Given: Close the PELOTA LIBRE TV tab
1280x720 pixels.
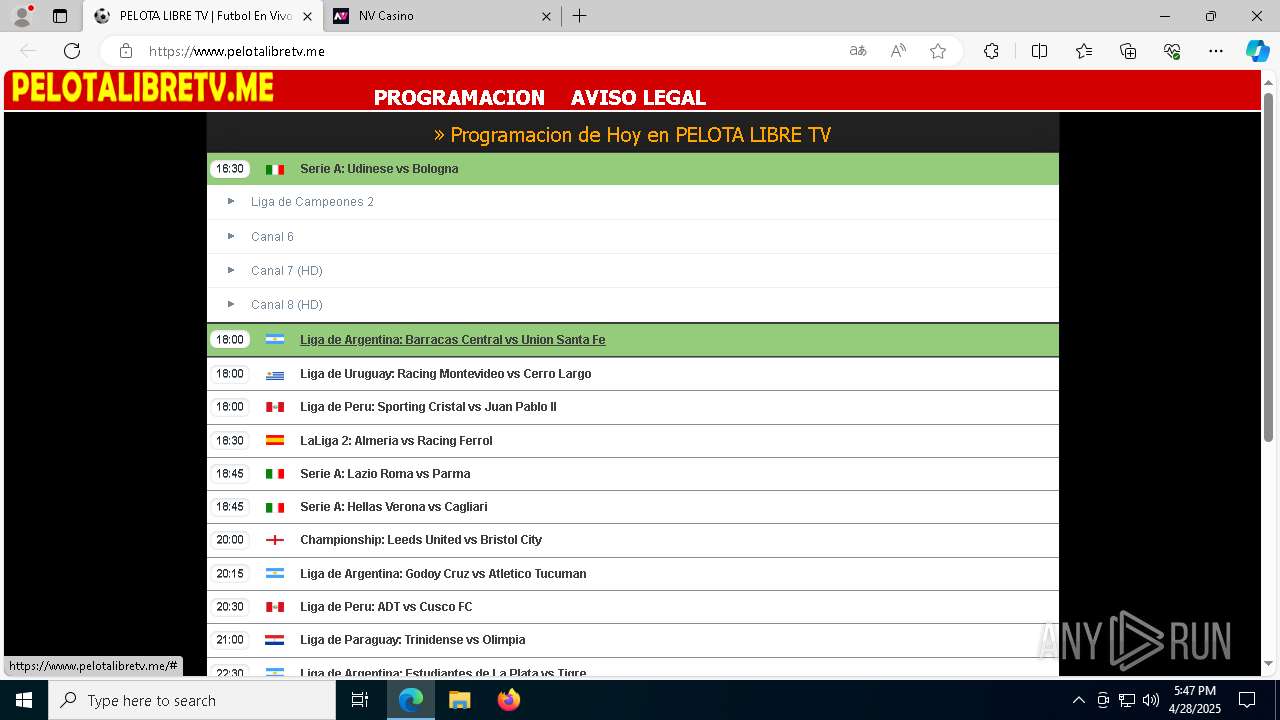Looking at the screenshot, I should (x=307, y=16).
